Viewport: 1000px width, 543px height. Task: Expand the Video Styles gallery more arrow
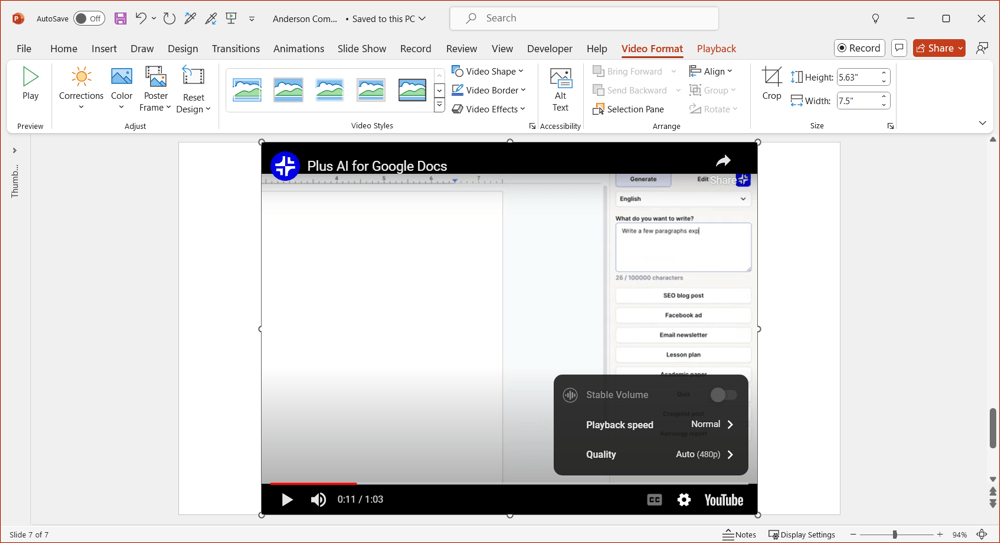[439, 106]
